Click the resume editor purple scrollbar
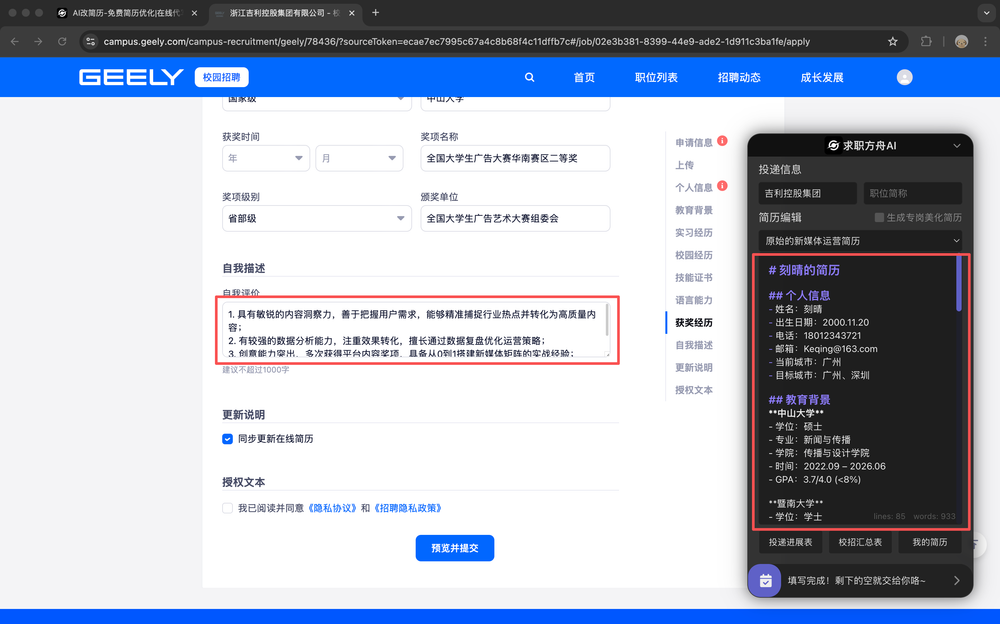This screenshot has width=1000, height=624. point(959,285)
